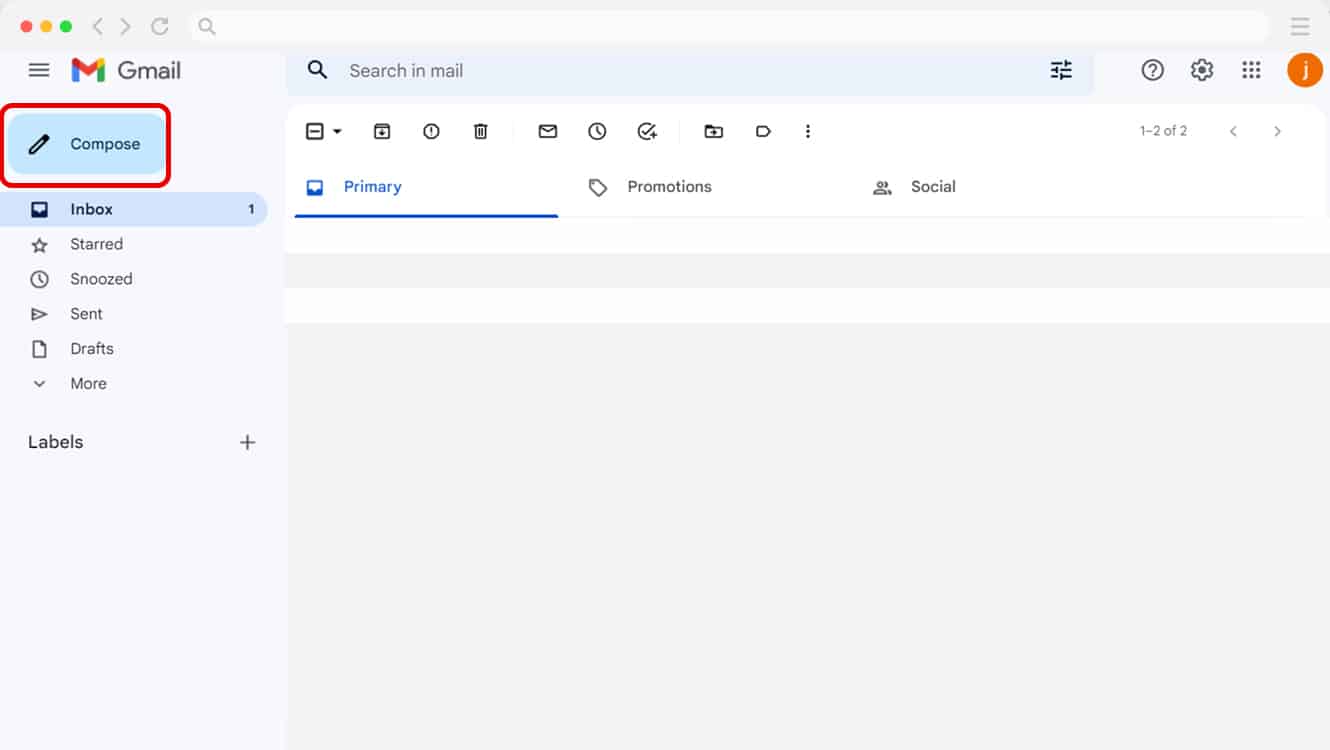1330x750 pixels.
Task: Open your account profile avatar
Action: click(1305, 70)
